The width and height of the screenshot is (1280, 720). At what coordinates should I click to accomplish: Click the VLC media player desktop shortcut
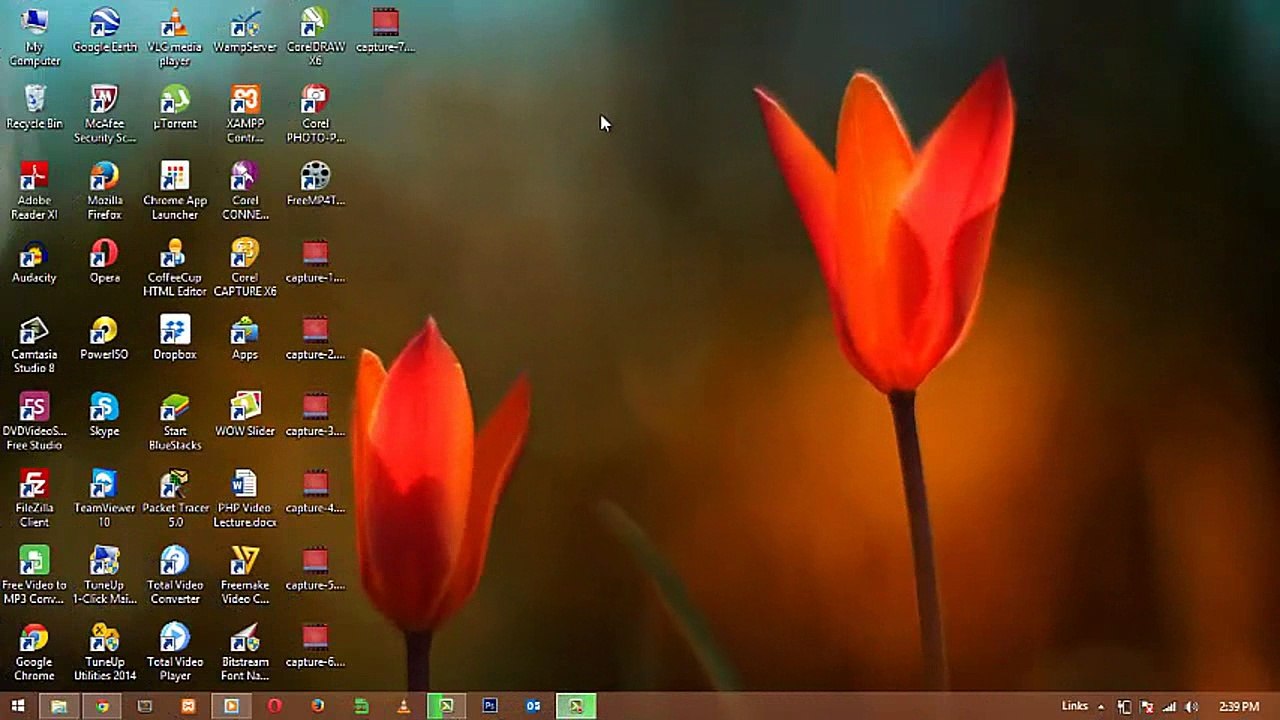(x=174, y=37)
